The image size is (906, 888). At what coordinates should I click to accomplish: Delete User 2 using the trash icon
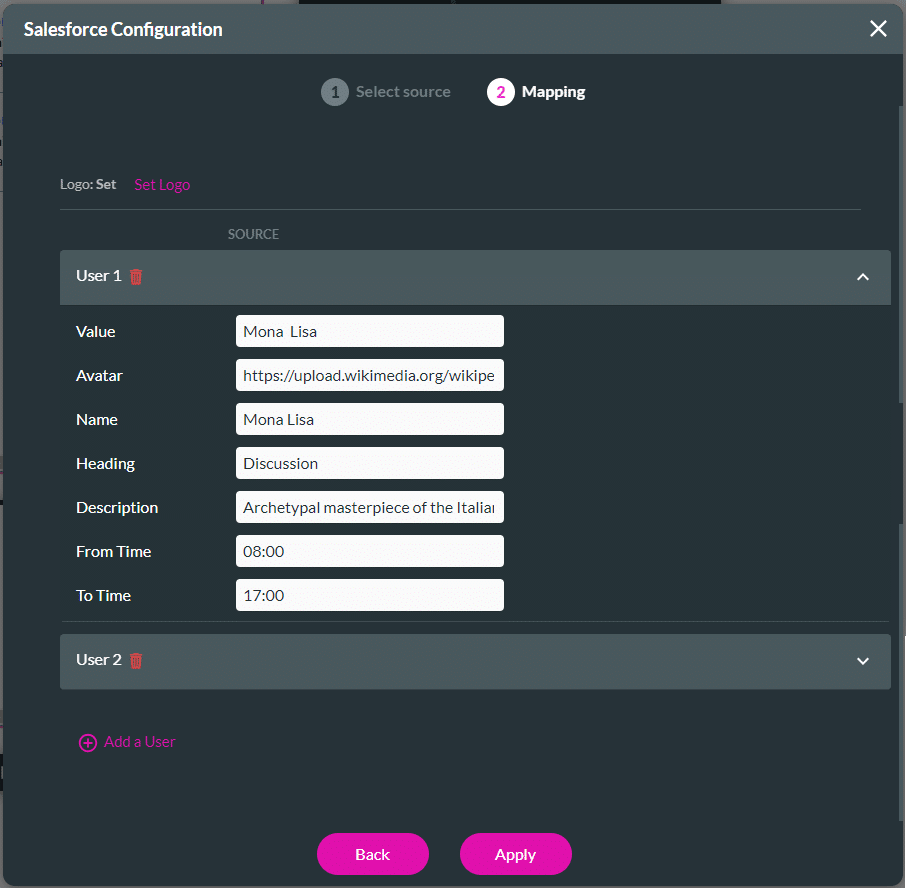tap(137, 661)
